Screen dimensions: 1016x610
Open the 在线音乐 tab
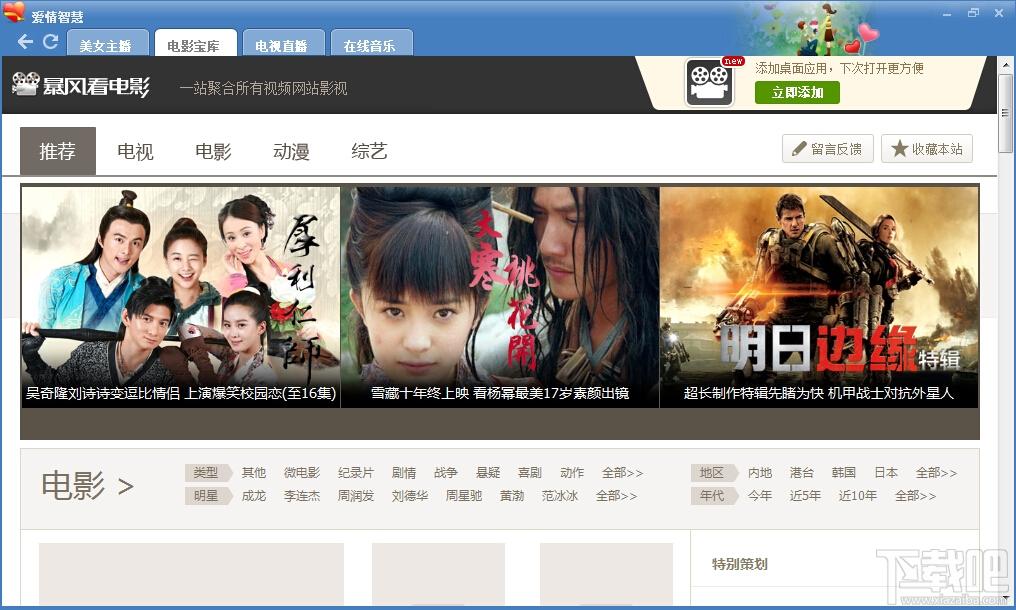tap(371, 45)
